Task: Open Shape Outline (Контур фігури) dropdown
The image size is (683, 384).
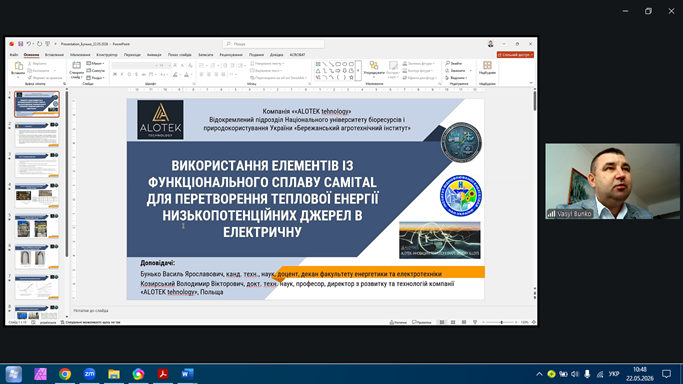Action: point(417,71)
